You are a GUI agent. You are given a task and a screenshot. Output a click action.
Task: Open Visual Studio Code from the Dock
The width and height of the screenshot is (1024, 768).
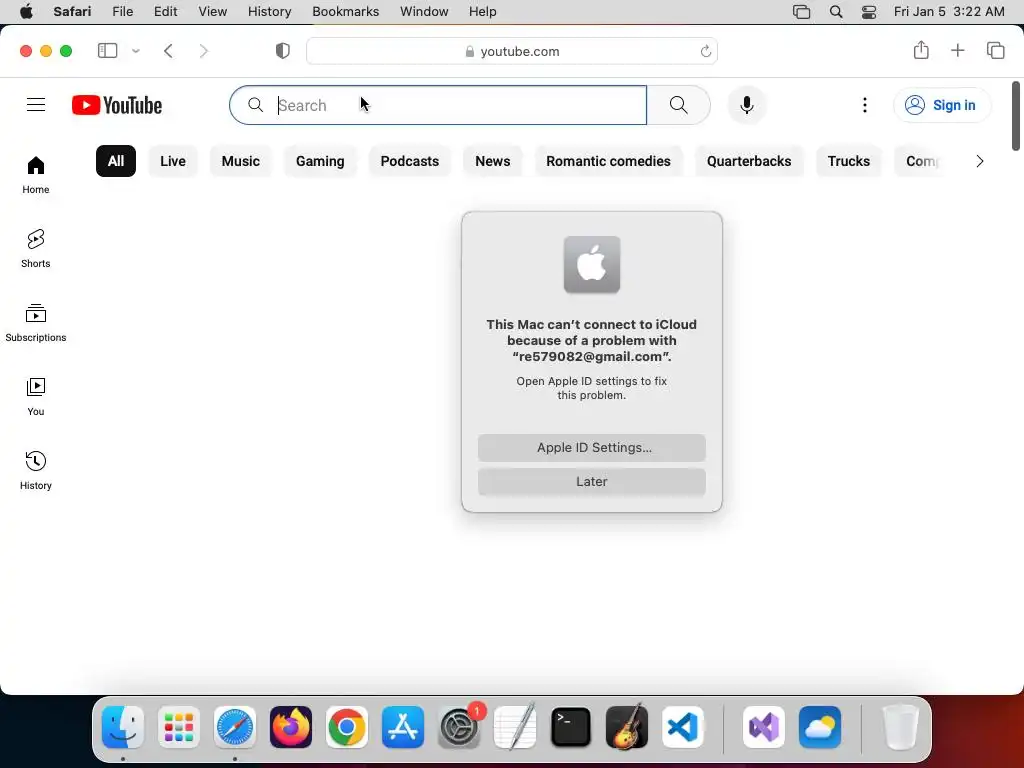[x=683, y=727]
